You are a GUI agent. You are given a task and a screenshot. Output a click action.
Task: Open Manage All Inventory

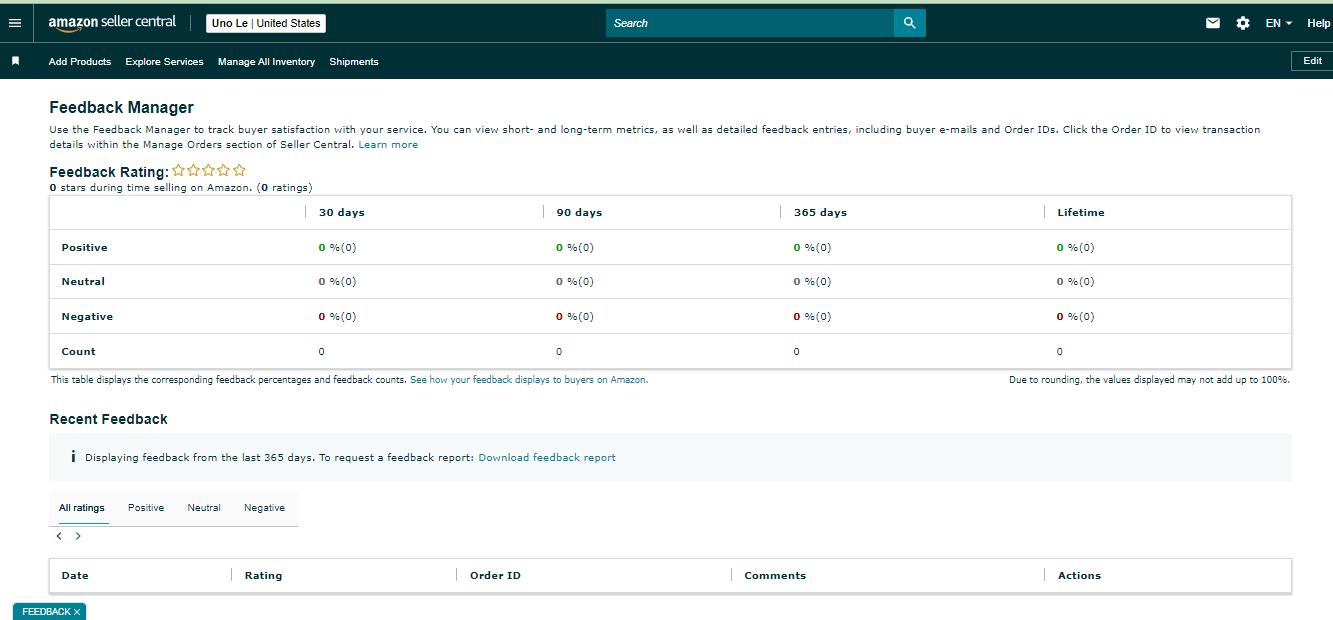(266, 61)
